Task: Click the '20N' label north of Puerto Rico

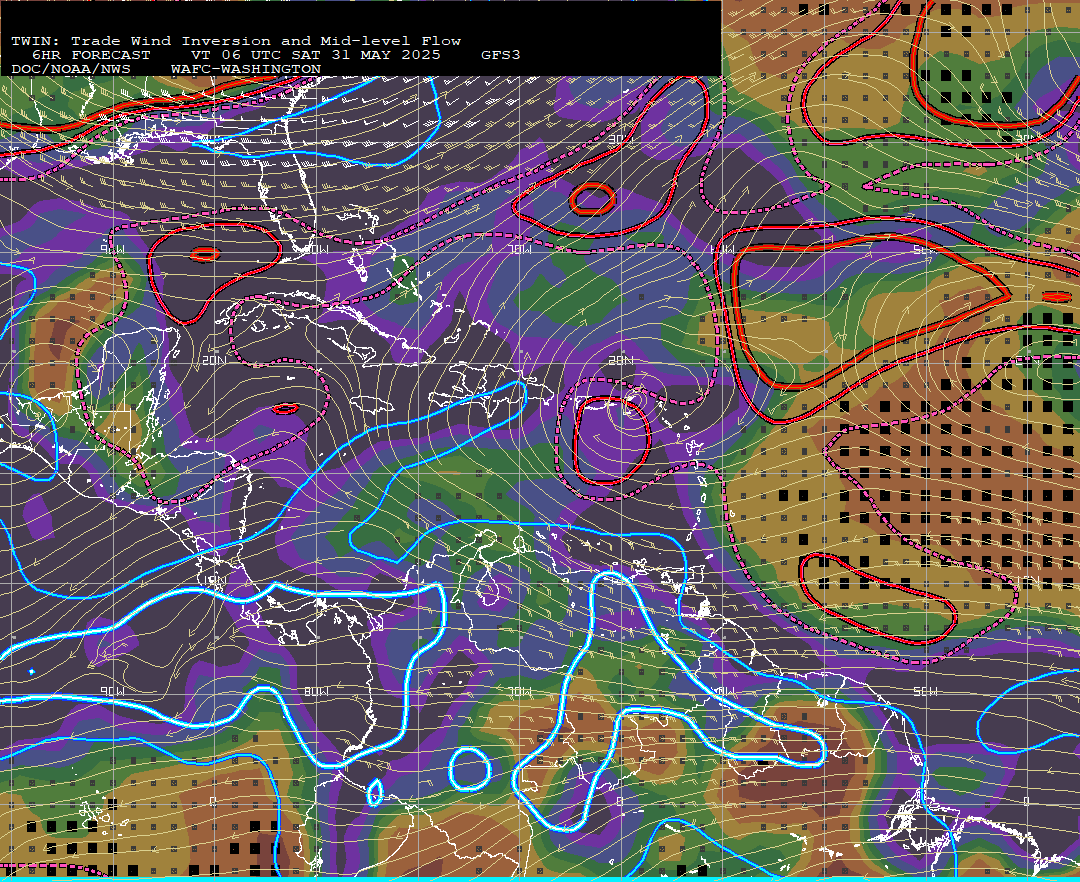Action: [621, 360]
